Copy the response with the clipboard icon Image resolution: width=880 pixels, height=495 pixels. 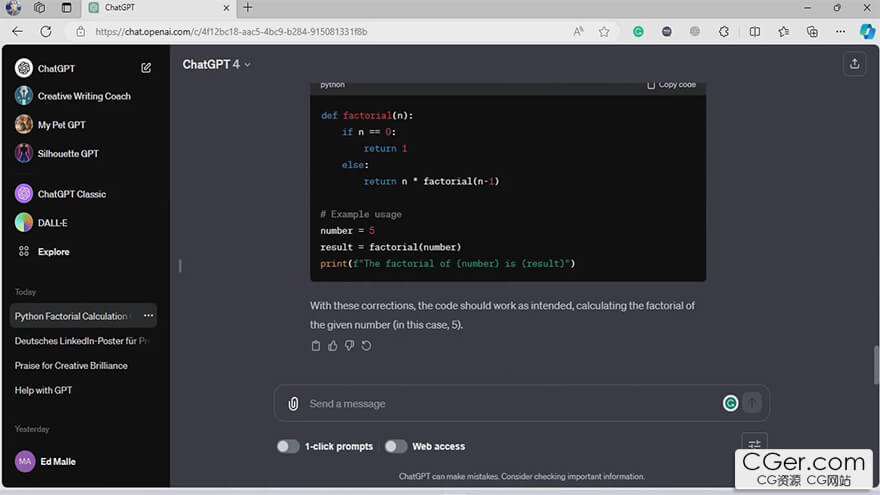point(316,346)
